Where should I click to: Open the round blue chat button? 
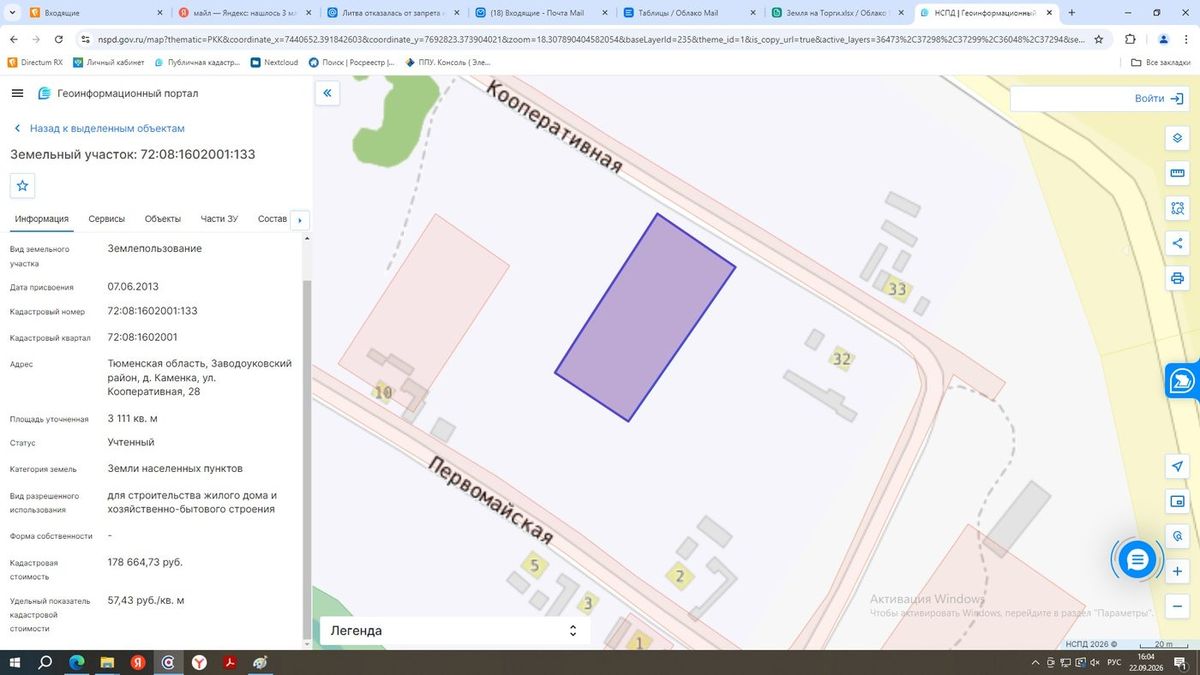[1137, 560]
